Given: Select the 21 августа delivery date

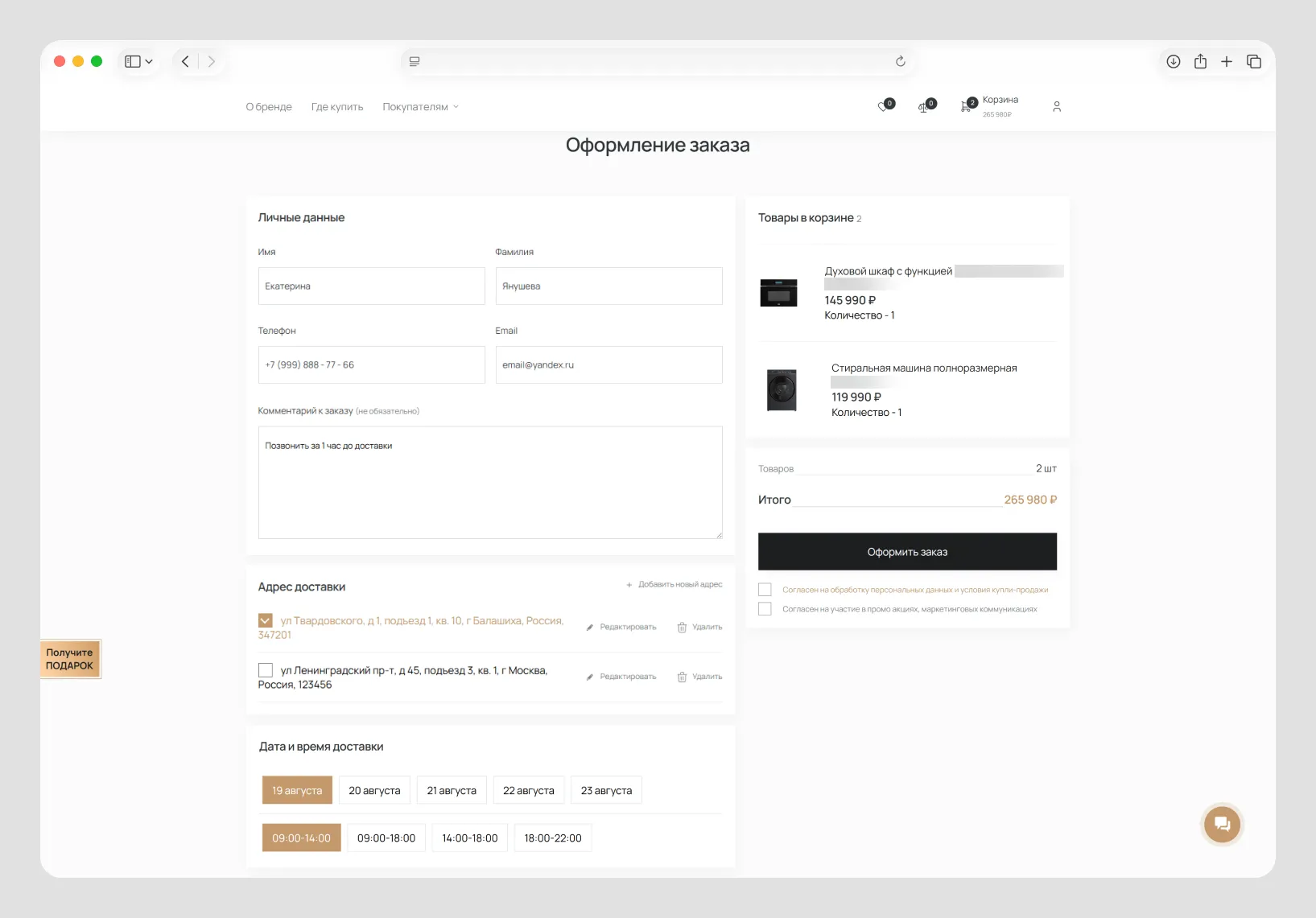Looking at the screenshot, I should (x=452, y=790).
